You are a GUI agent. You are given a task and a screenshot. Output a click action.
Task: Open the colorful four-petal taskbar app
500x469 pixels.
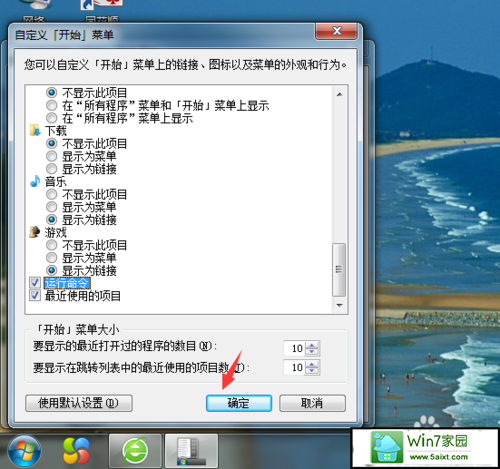[76, 451]
